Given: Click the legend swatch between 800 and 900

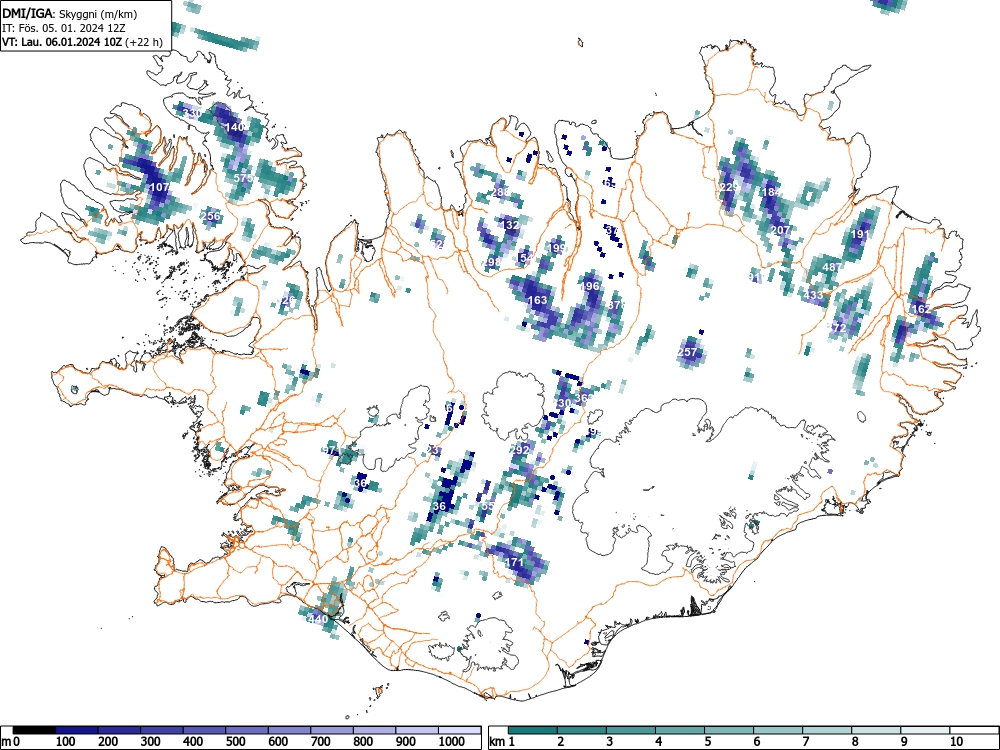Looking at the screenshot, I should (x=374, y=730).
